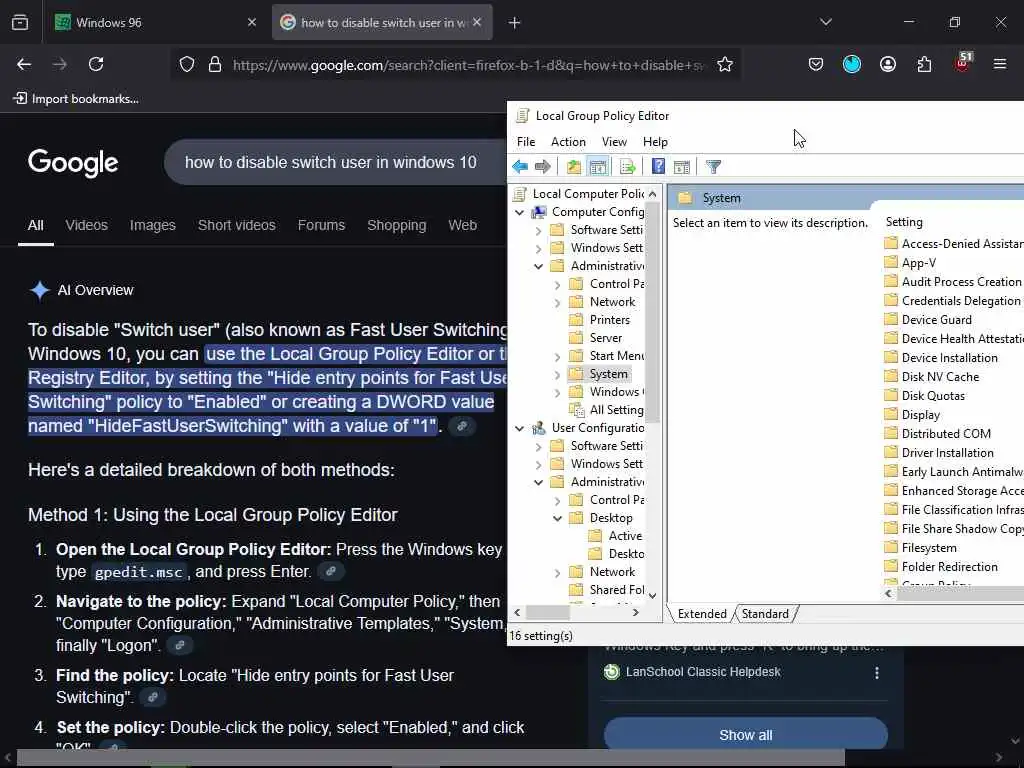Open the Help menu
1024x768 pixels.
(x=655, y=142)
